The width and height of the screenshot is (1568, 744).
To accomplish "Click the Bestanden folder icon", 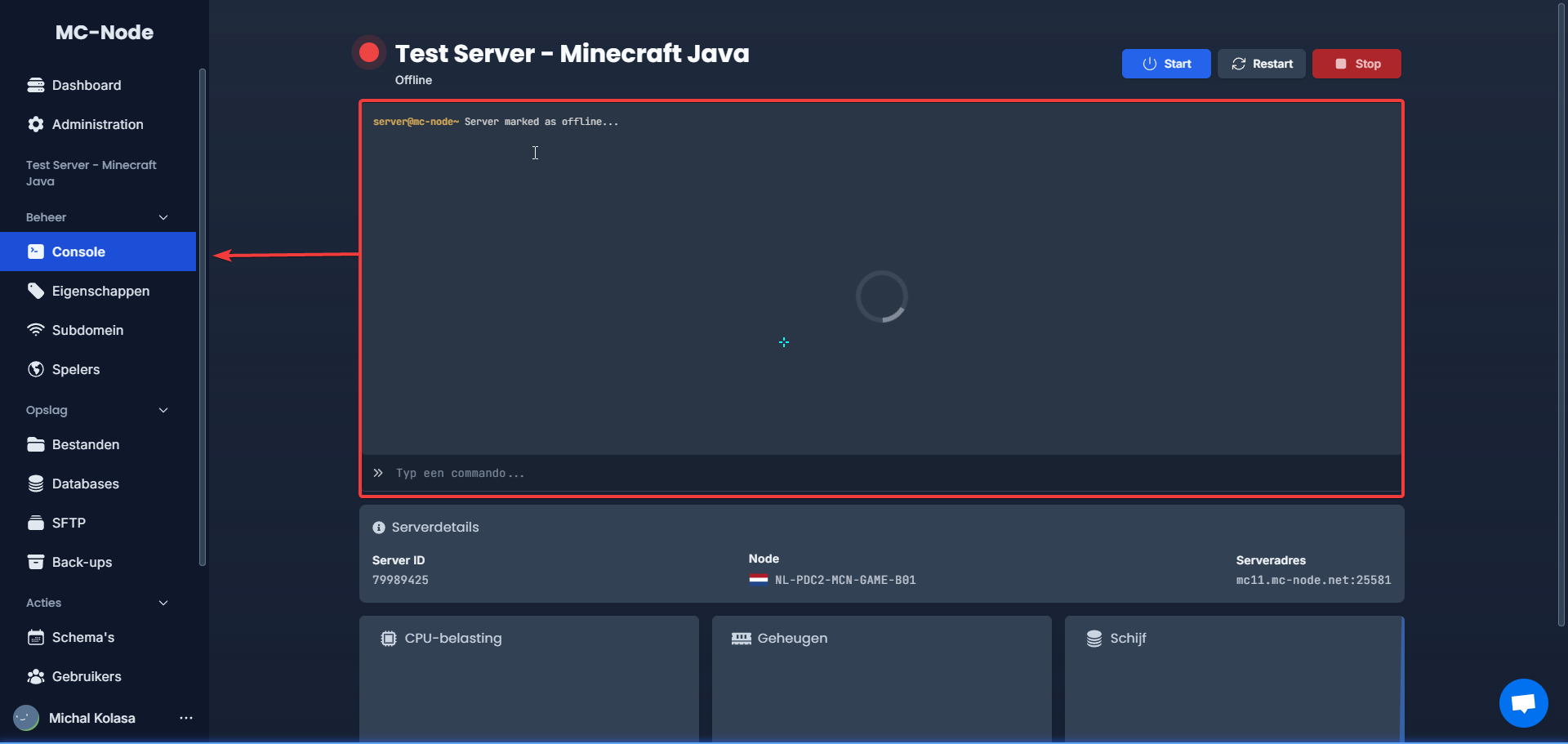I will [36, 444].
